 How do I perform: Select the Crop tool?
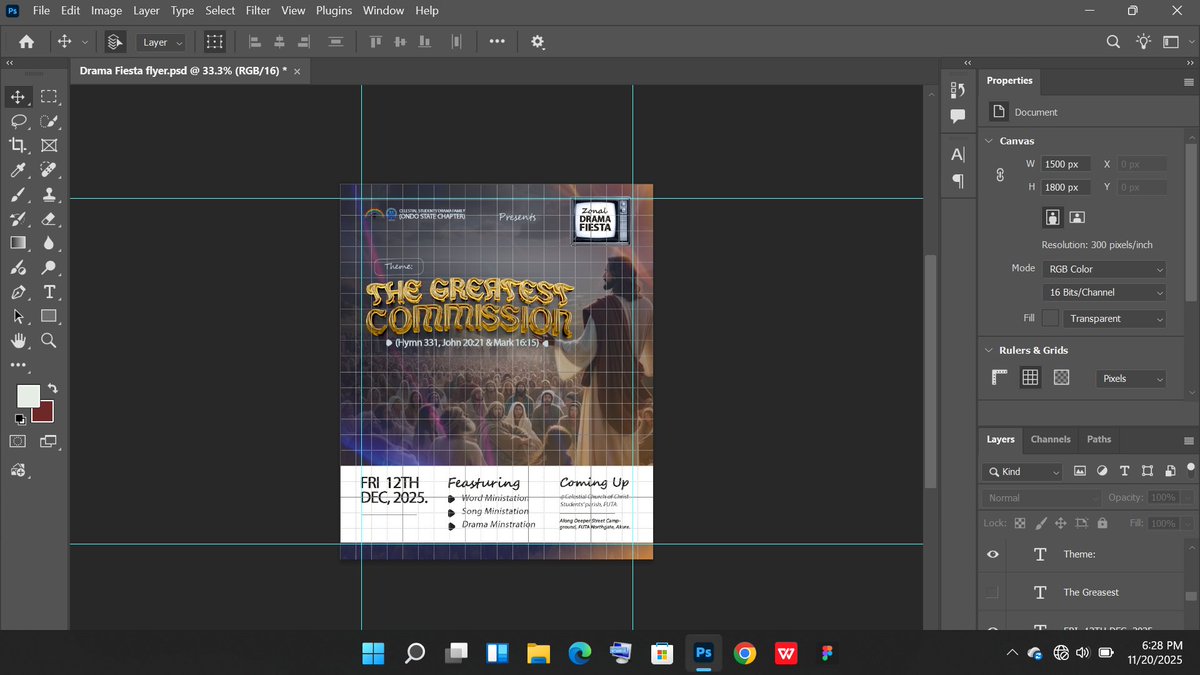click(x=18, y=145)
